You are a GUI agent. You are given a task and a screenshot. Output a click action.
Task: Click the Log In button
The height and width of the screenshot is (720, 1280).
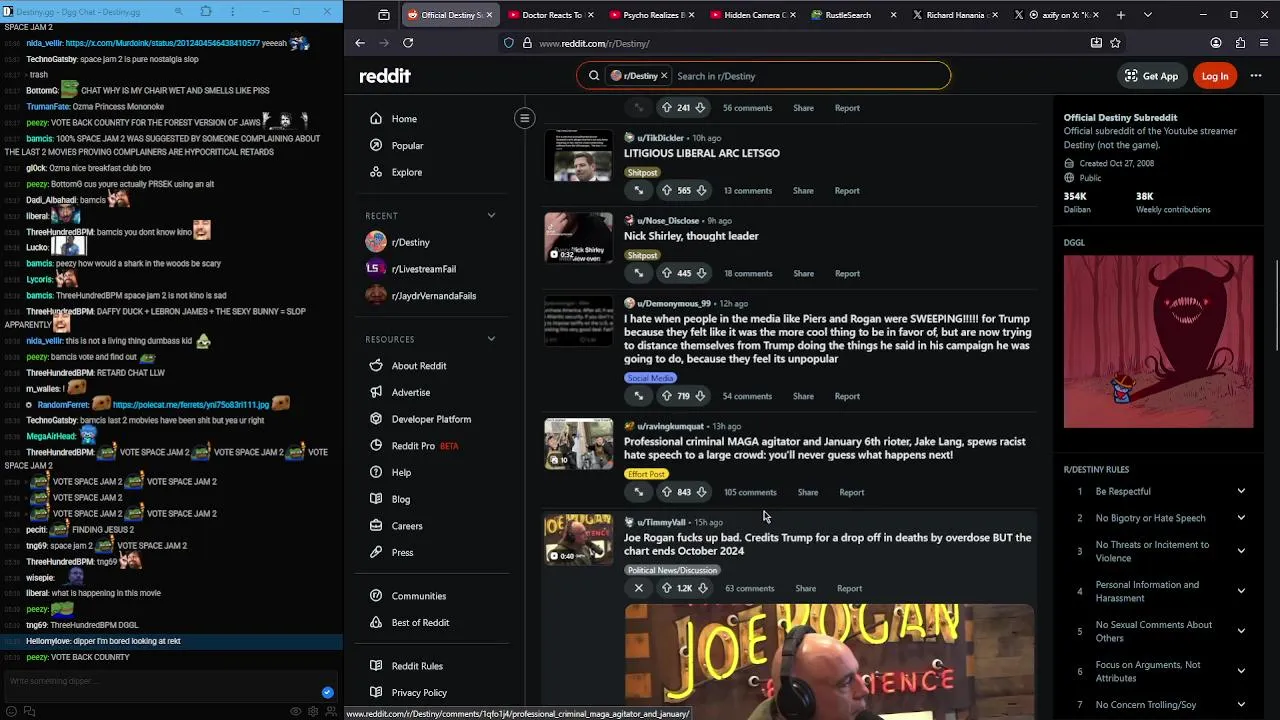[x=1215, y=76]
